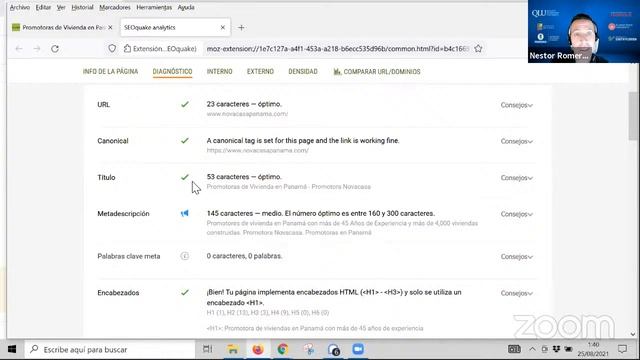Open Task View in the taskbar
The width and height of the screenshot is (640, 360).
click(207, 349)
